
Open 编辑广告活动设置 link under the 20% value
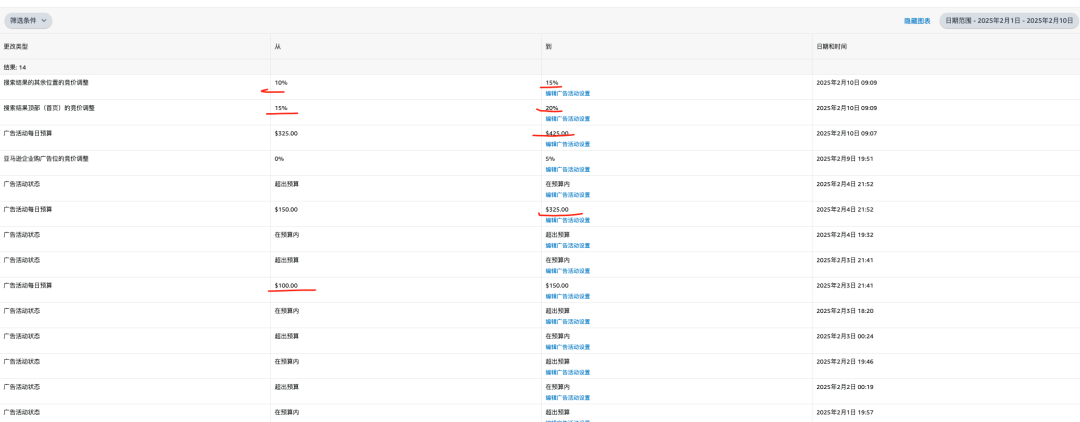568,118
